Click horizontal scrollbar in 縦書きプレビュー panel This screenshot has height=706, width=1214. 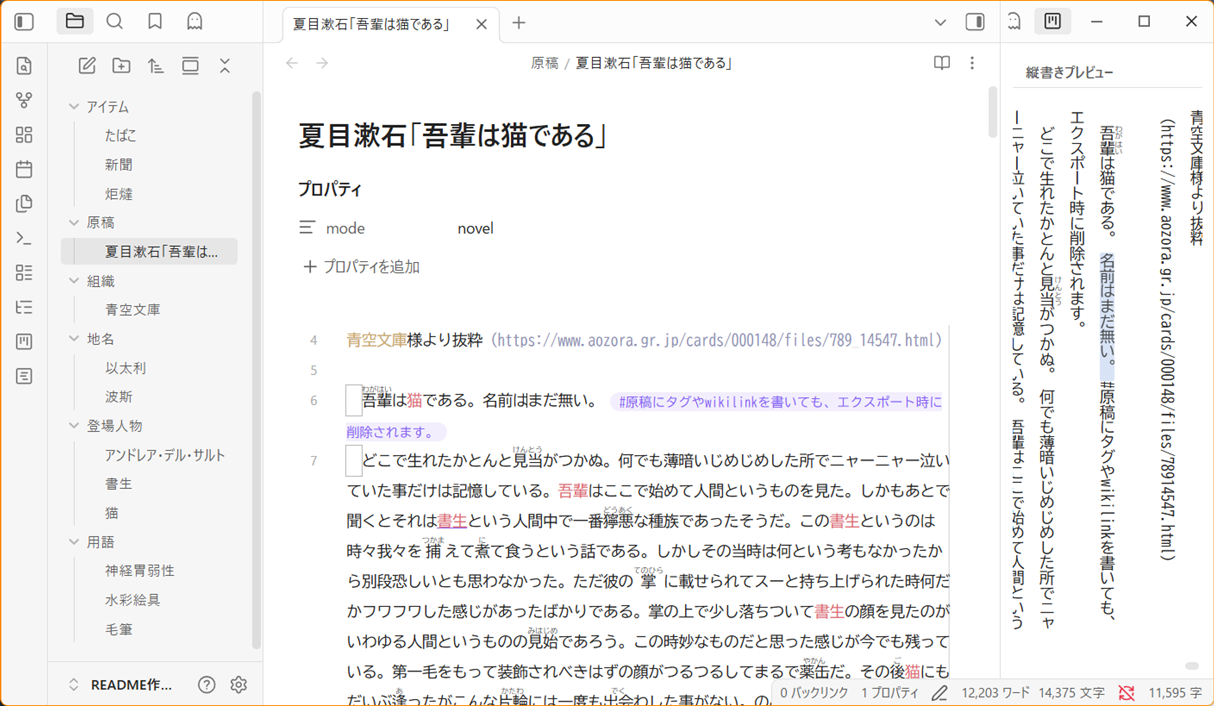[1192, 665]
